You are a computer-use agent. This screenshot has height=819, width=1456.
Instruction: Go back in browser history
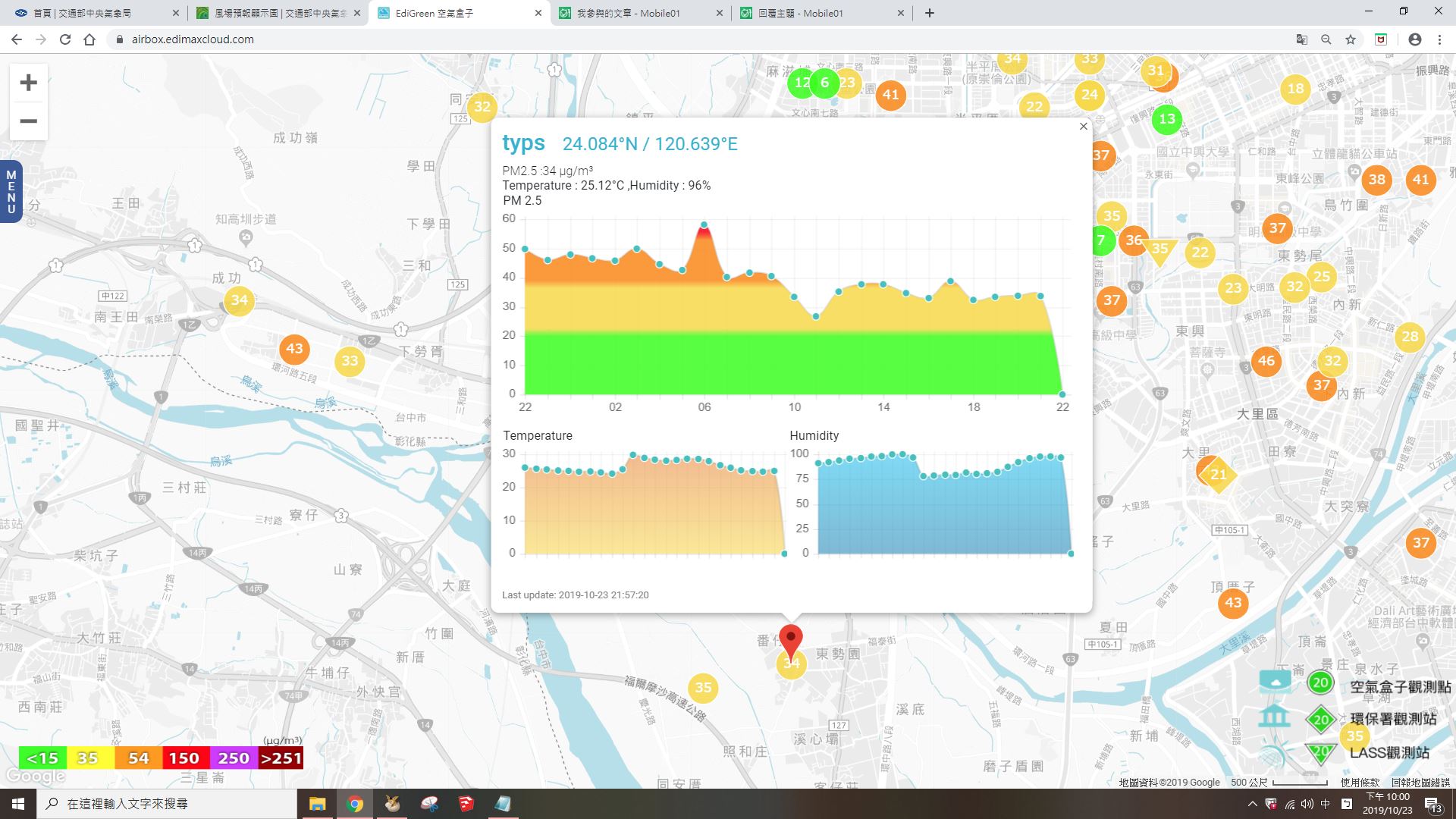[x=17, y=39]
